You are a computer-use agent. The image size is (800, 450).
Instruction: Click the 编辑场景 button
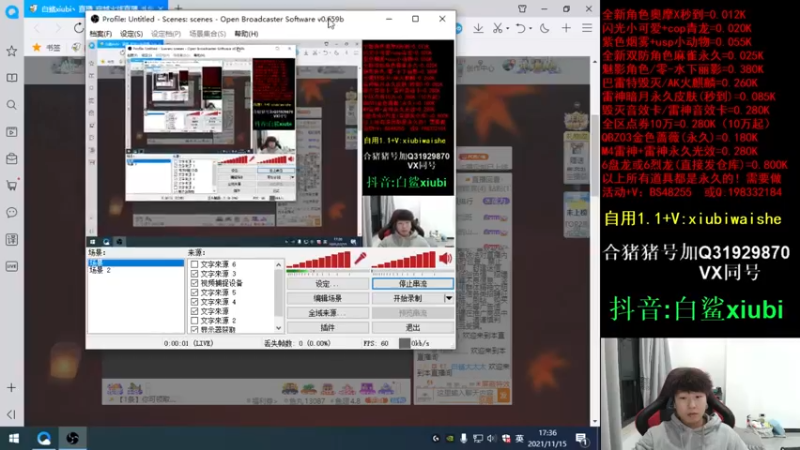pyautogui.click(x=328, y=298)
